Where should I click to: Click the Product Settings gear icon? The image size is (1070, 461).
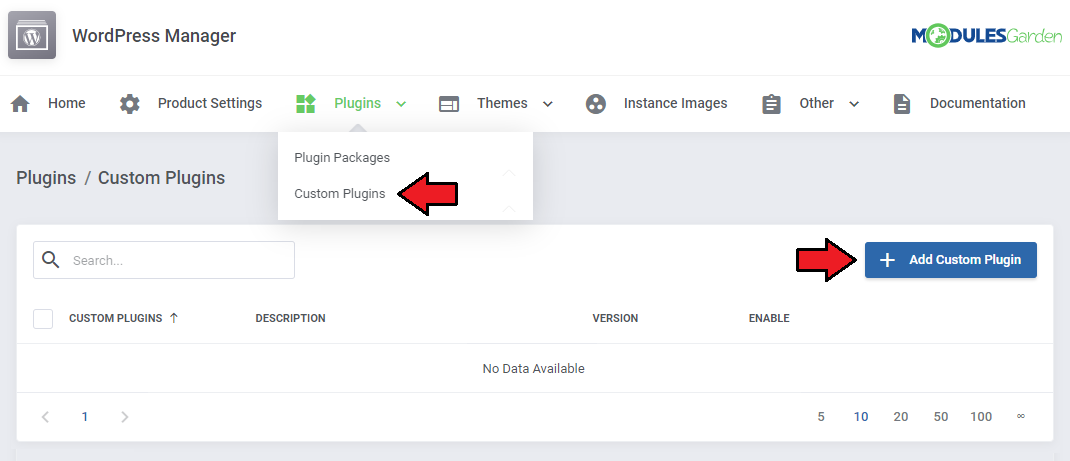(130, 104)
